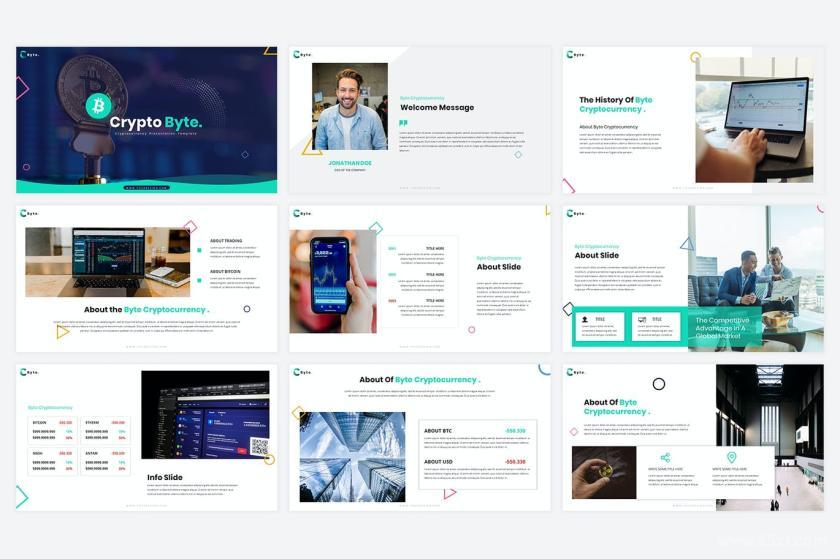Click centered 'About Of Byte Cryptocurrency' heading above skyscrapers
Viewport: 840px width, 559px height.
(x=420, y=379)
